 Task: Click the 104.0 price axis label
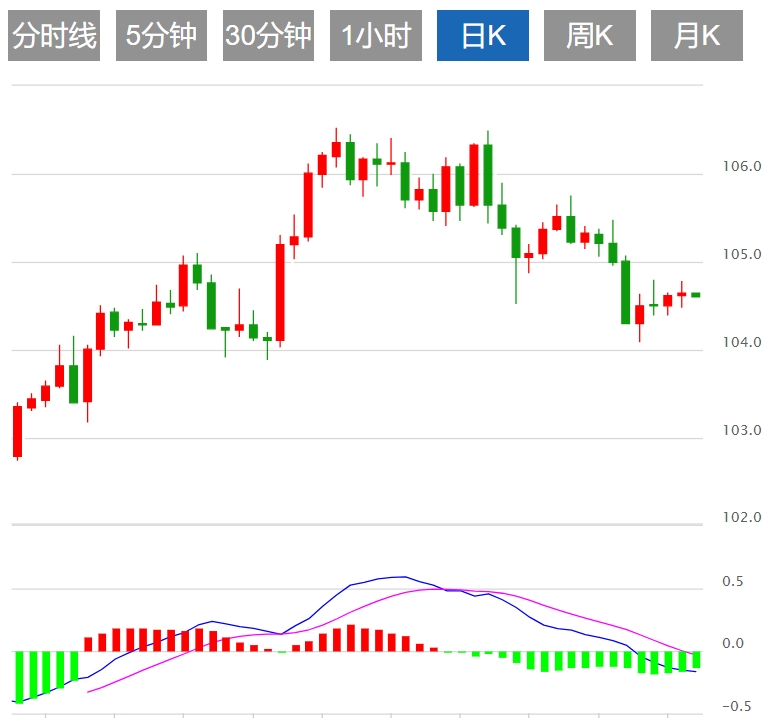pyautogui.click(x=742, y=342)
